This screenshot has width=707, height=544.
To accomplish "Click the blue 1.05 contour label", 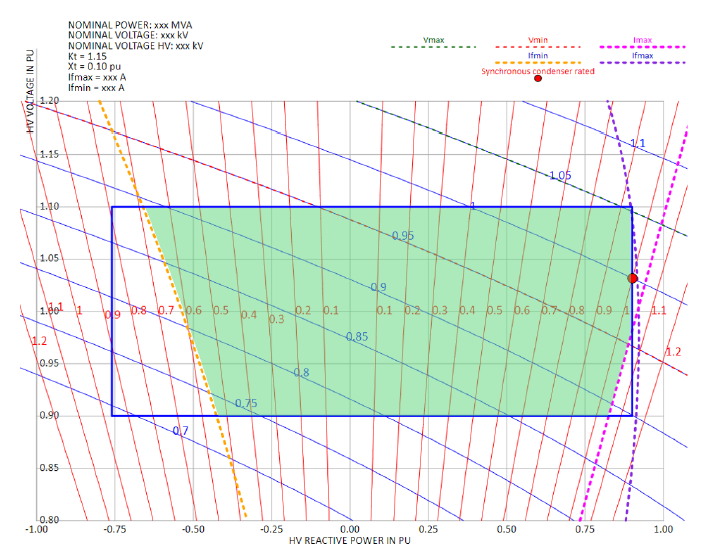I will click(x=560, y=175).
